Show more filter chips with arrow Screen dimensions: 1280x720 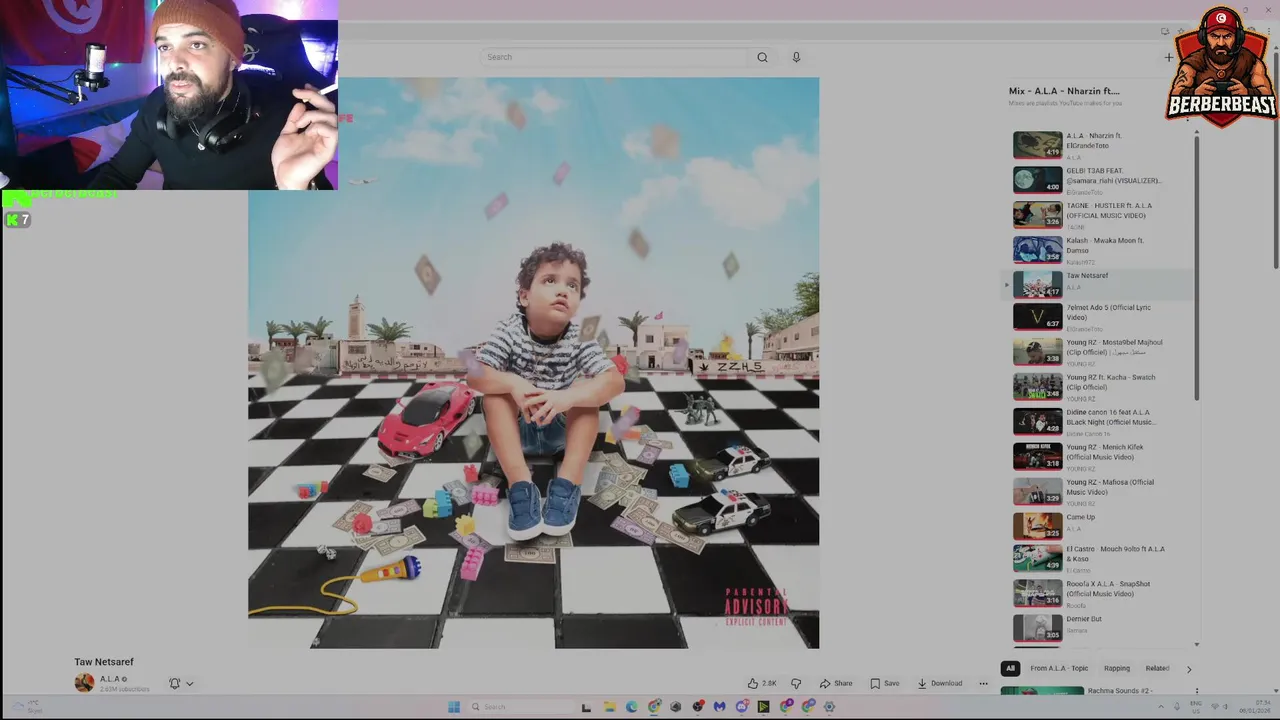coord(1189,668)
